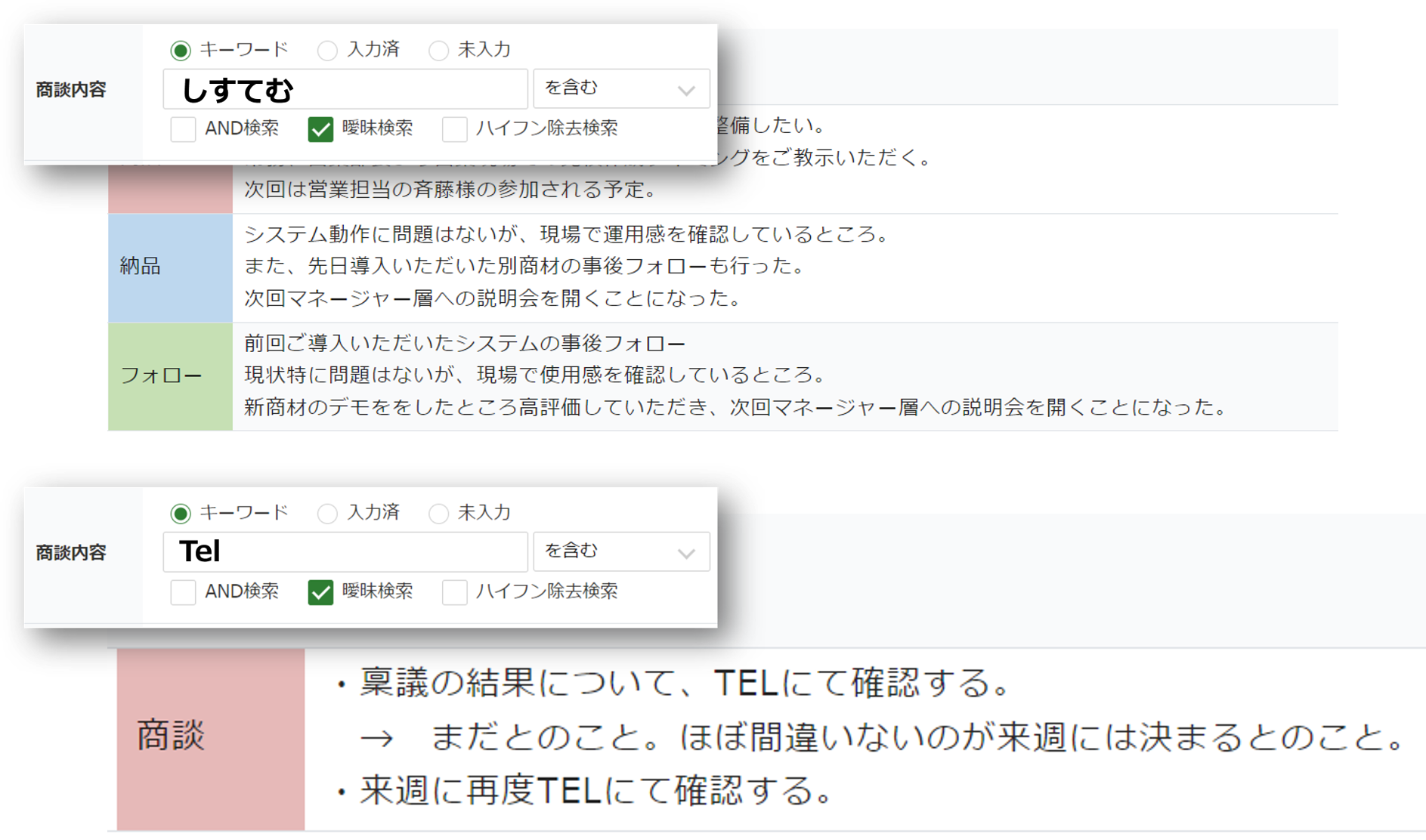Viewport: 1426px width, 840px height.
Task: Click the chevron arrow of the bottom を含む dropdown
Action: [686, 554]
